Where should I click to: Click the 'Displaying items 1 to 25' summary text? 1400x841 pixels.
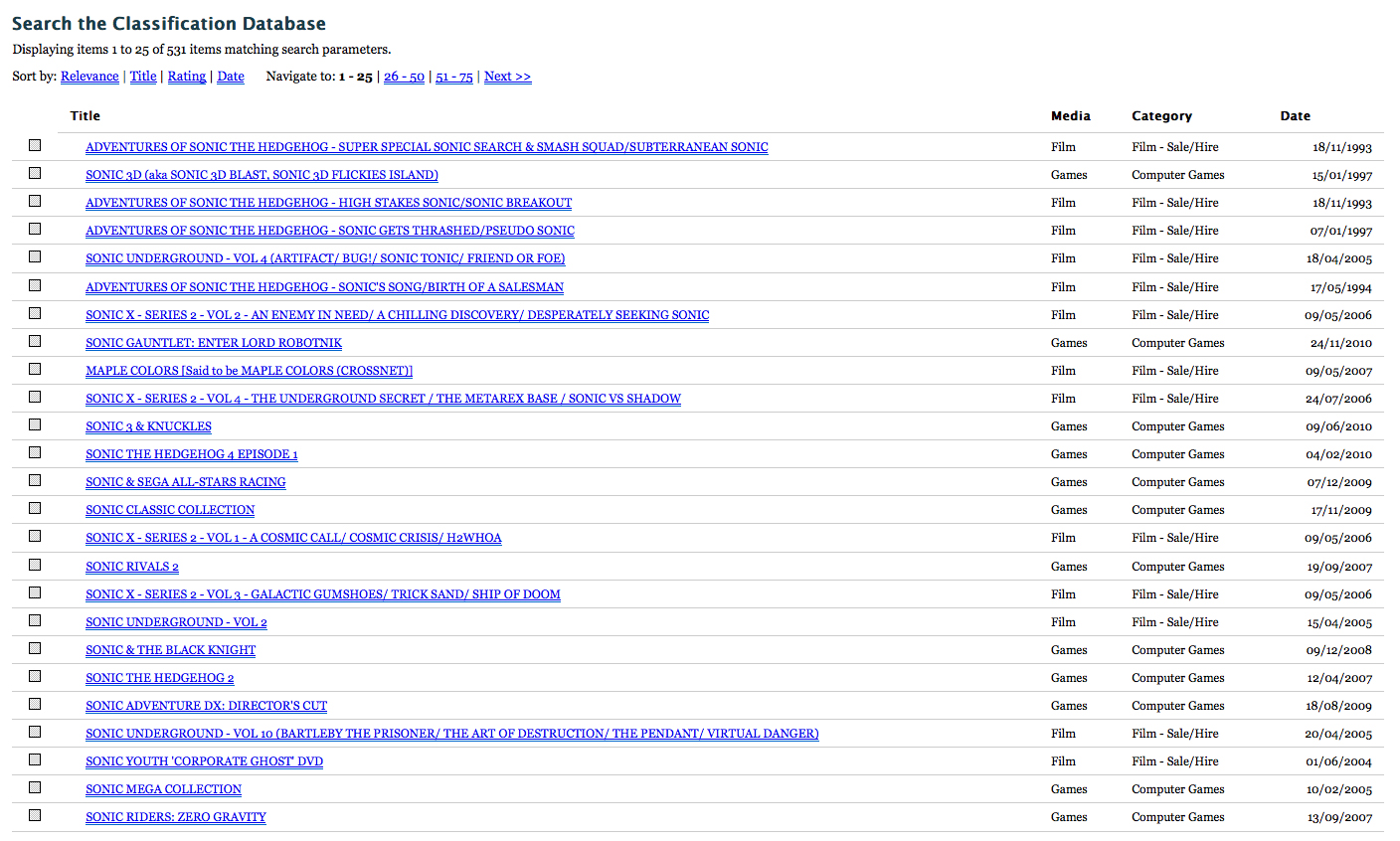point(202,50)
